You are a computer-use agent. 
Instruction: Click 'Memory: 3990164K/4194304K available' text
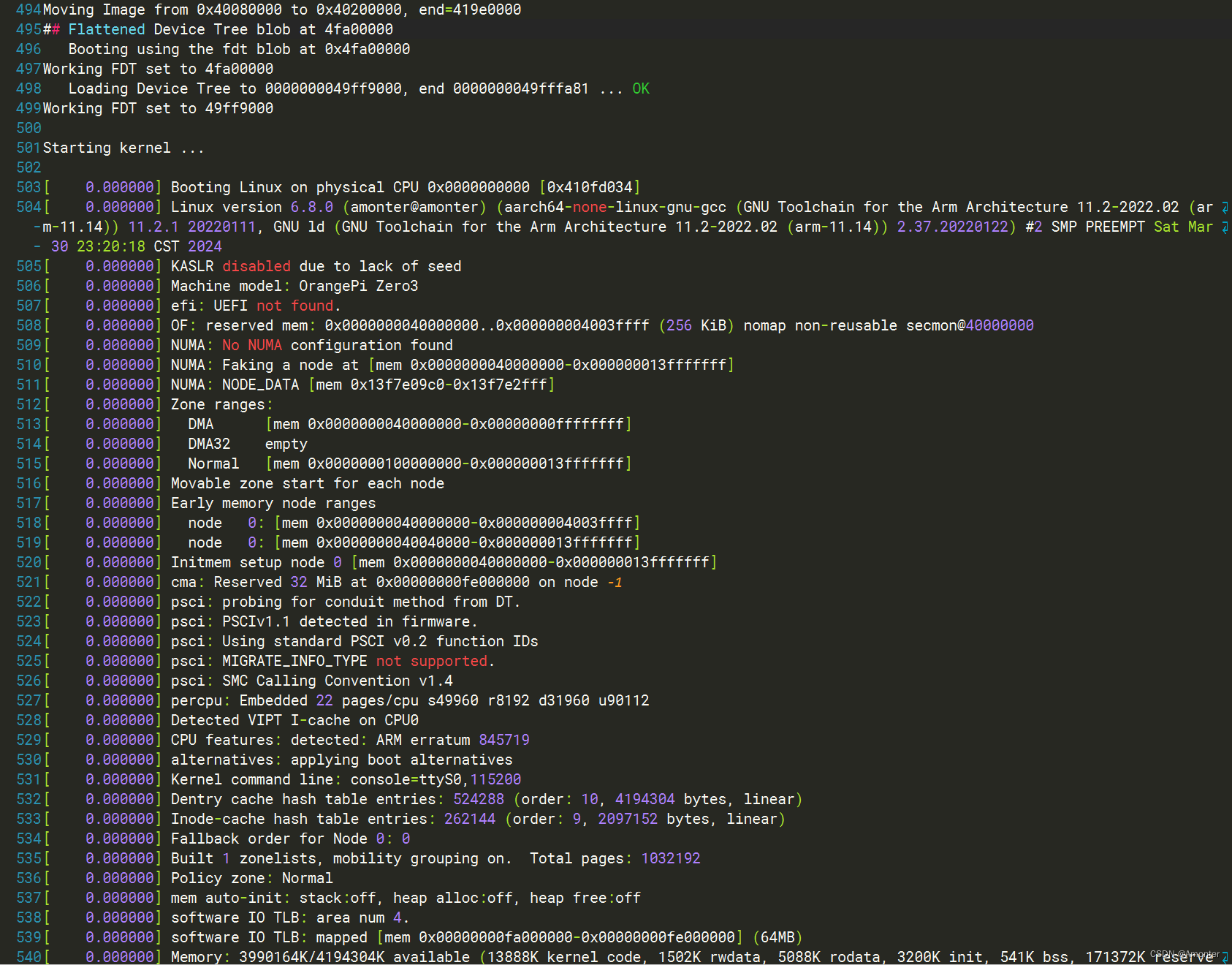pos(321,957)
